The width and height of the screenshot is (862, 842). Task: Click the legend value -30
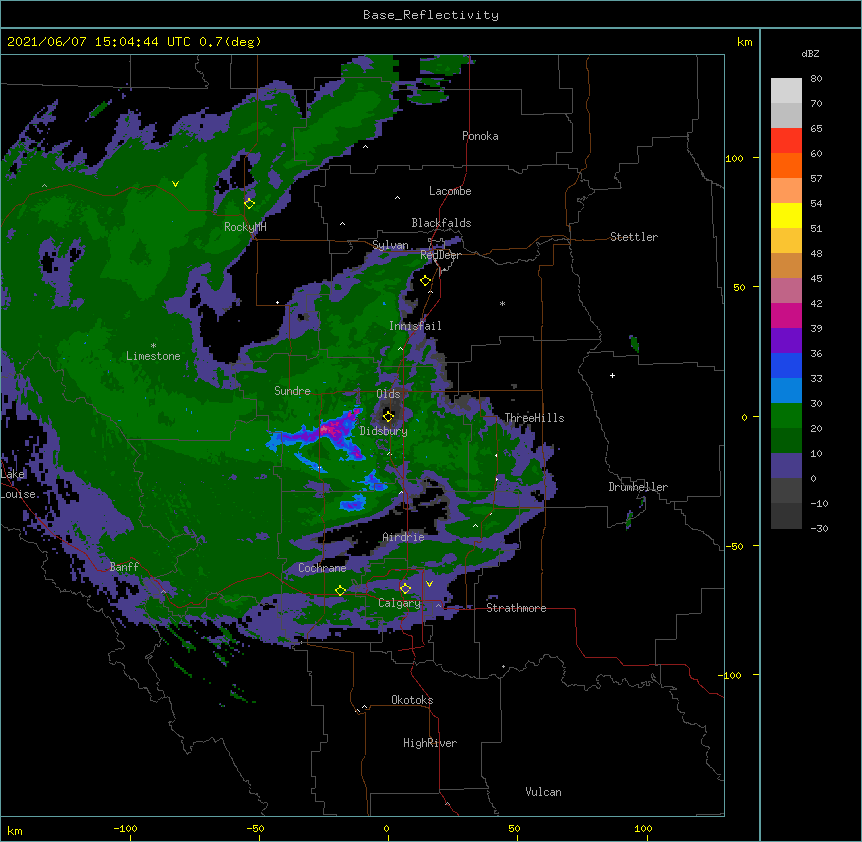coord(819,528)
